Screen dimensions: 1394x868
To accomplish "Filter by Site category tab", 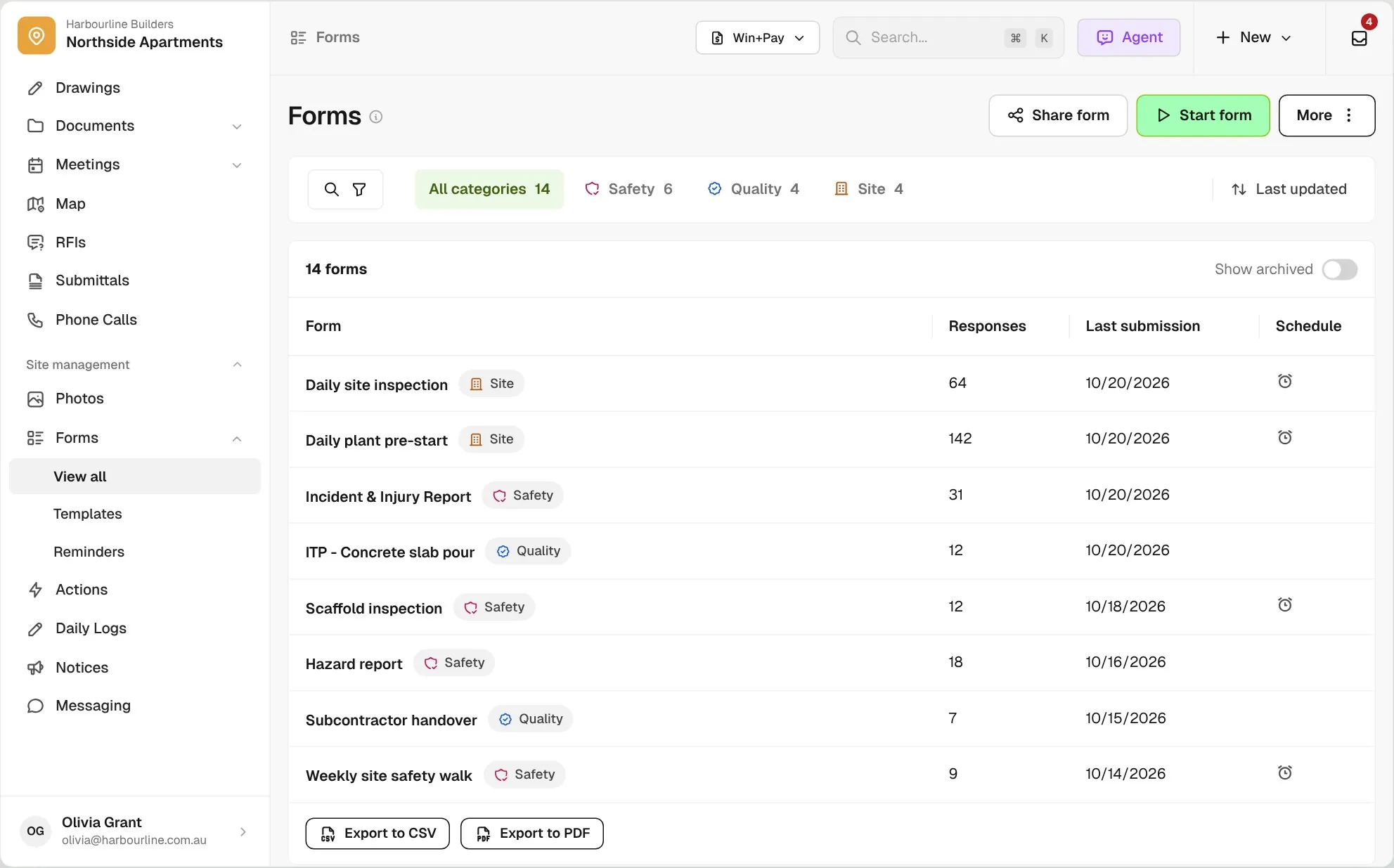I will click(868, 189).
